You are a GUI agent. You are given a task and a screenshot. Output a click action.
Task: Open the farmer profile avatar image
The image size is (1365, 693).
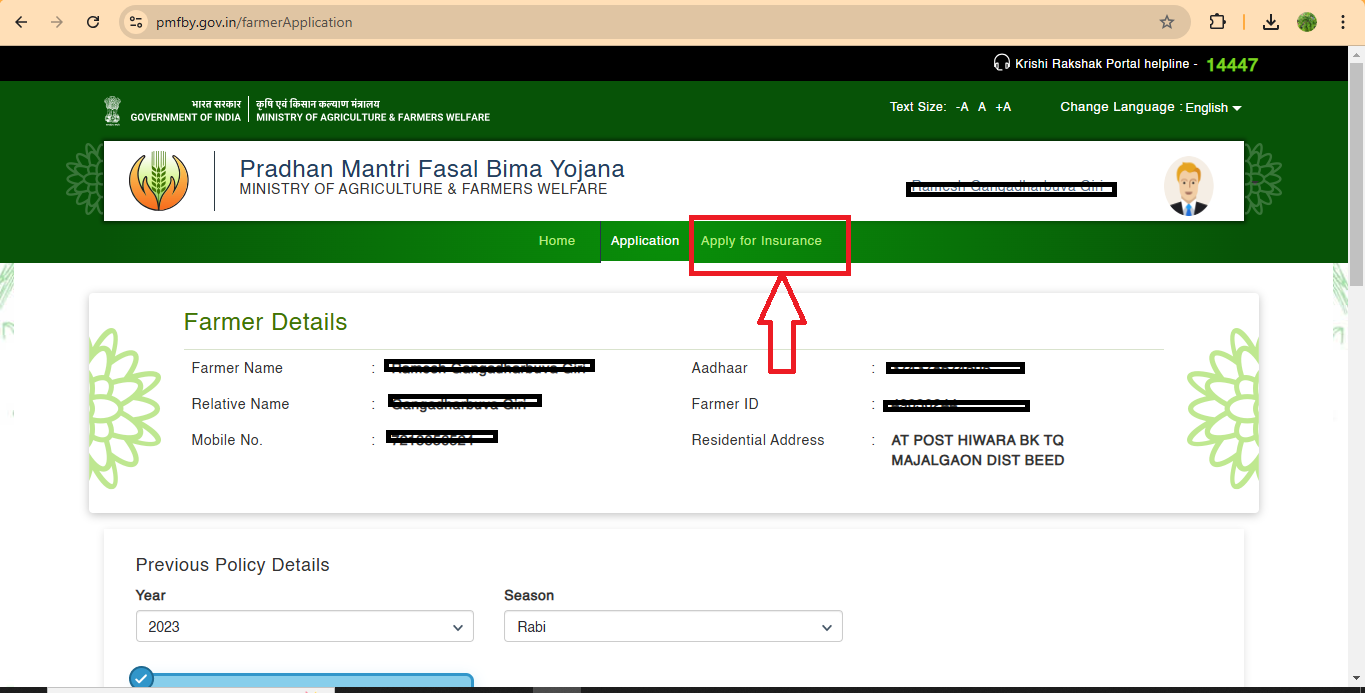pyautogui.click(x=1188, y=184)
